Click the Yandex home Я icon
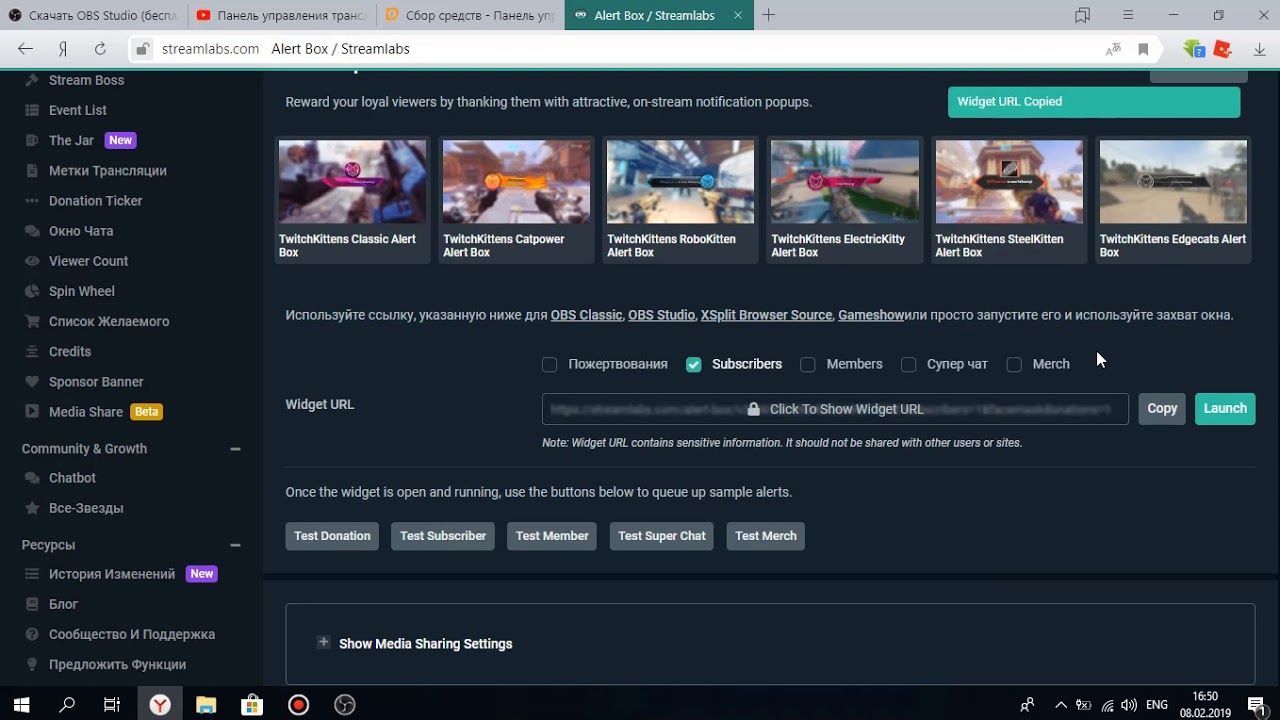The height and width of the screenshot is (720, 1280). tap(63, 49)
